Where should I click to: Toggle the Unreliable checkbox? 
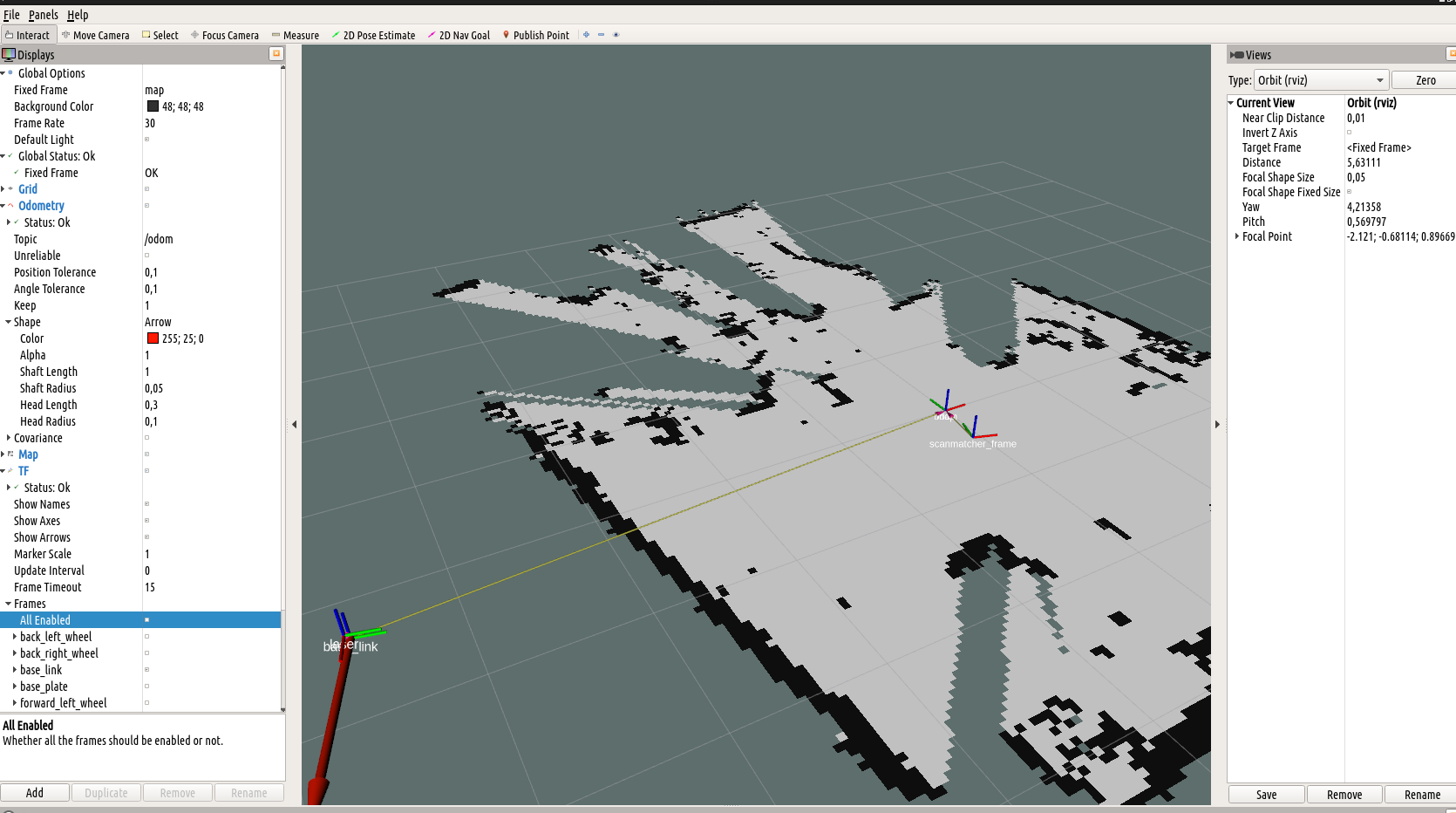pos(146,256)
